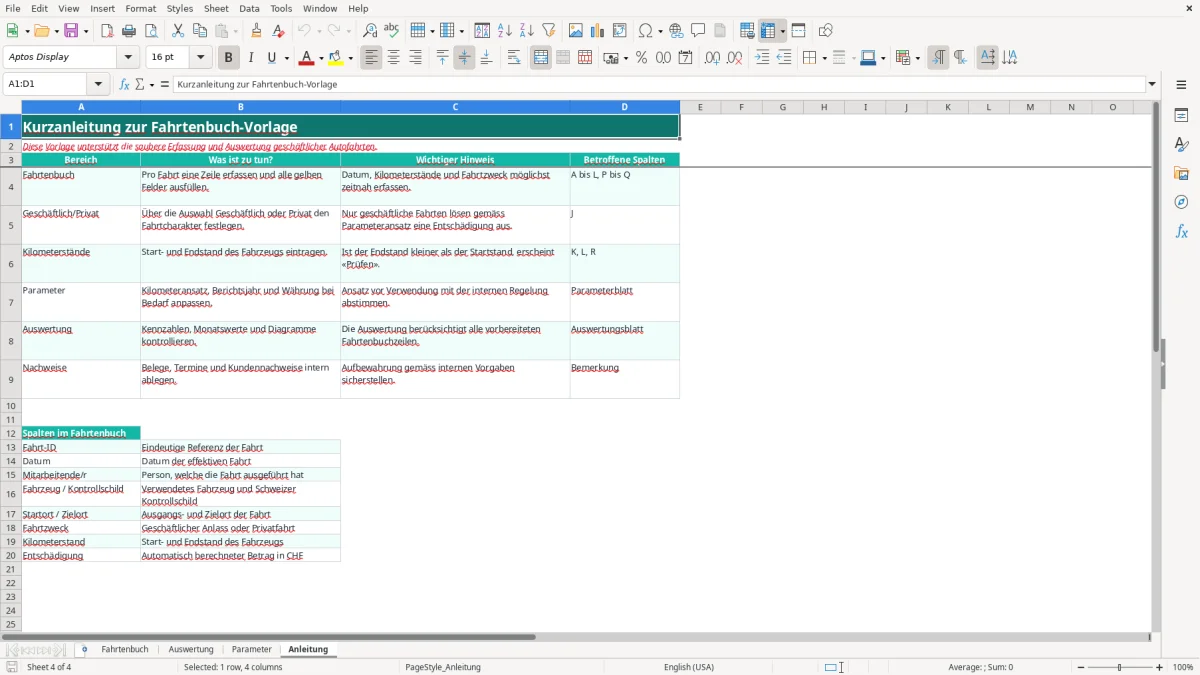Insert a comment on the cell
The image size is (1200, 675).
tap(699, 31)
